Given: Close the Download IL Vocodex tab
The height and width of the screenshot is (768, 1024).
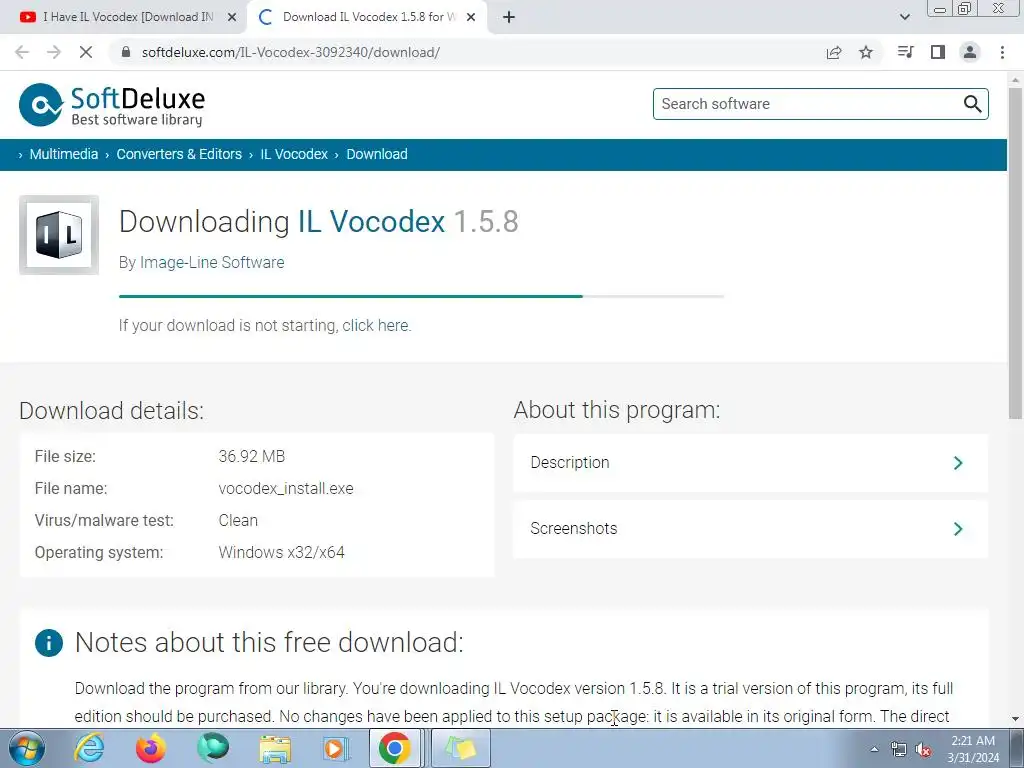Looking at the screenshot, I should (471, 18).
